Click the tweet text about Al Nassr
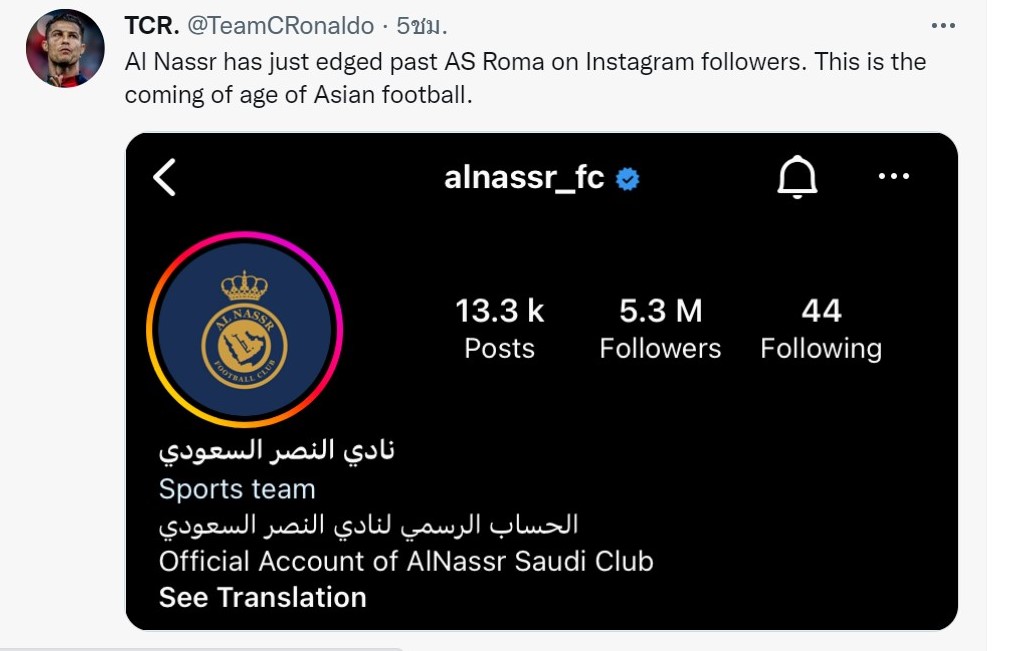The width and height of the screenshot is (1023, 651). pyautogui.click(x=525, y=78)
